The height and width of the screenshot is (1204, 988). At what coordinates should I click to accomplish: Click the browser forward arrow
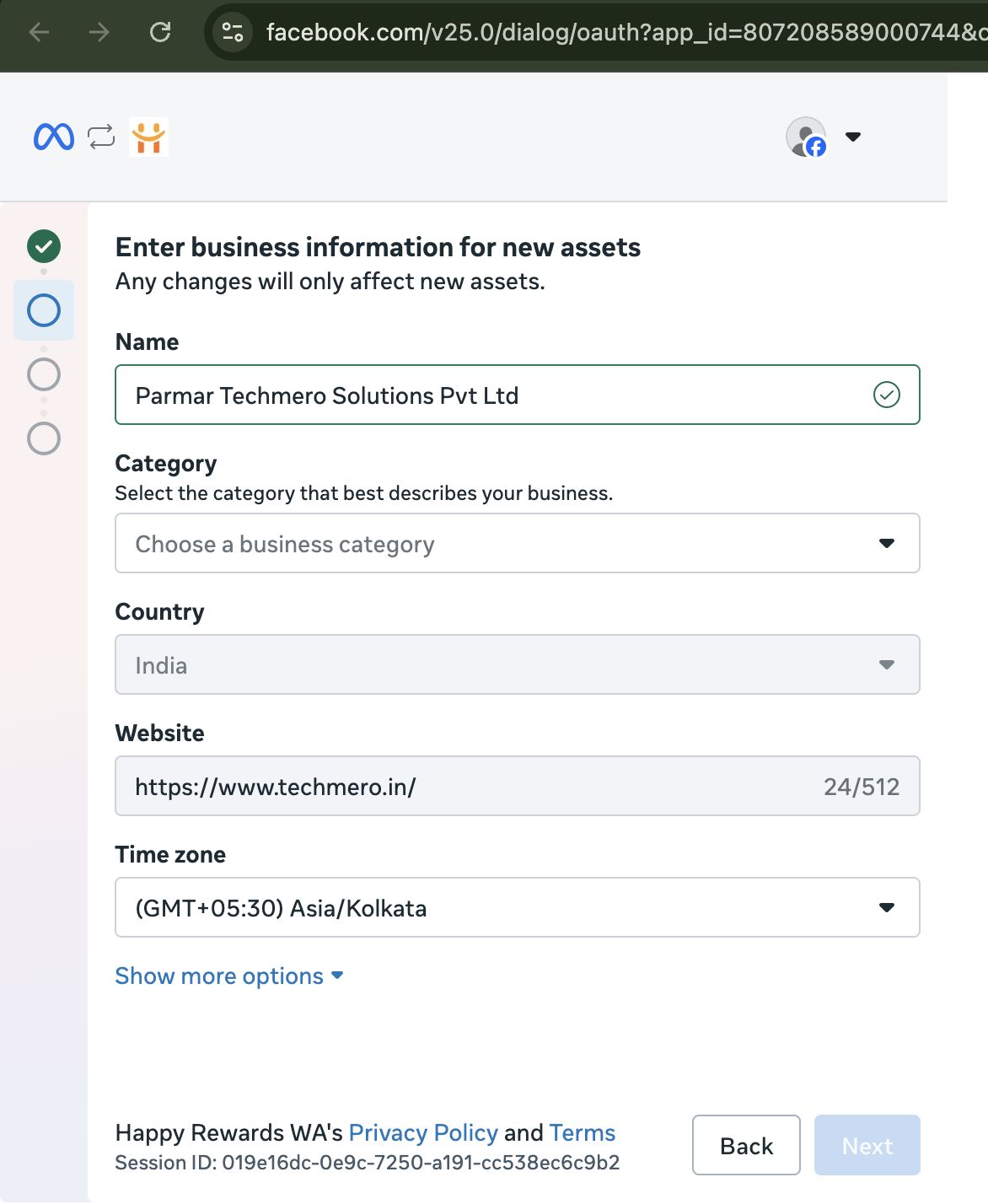(99, 32)
